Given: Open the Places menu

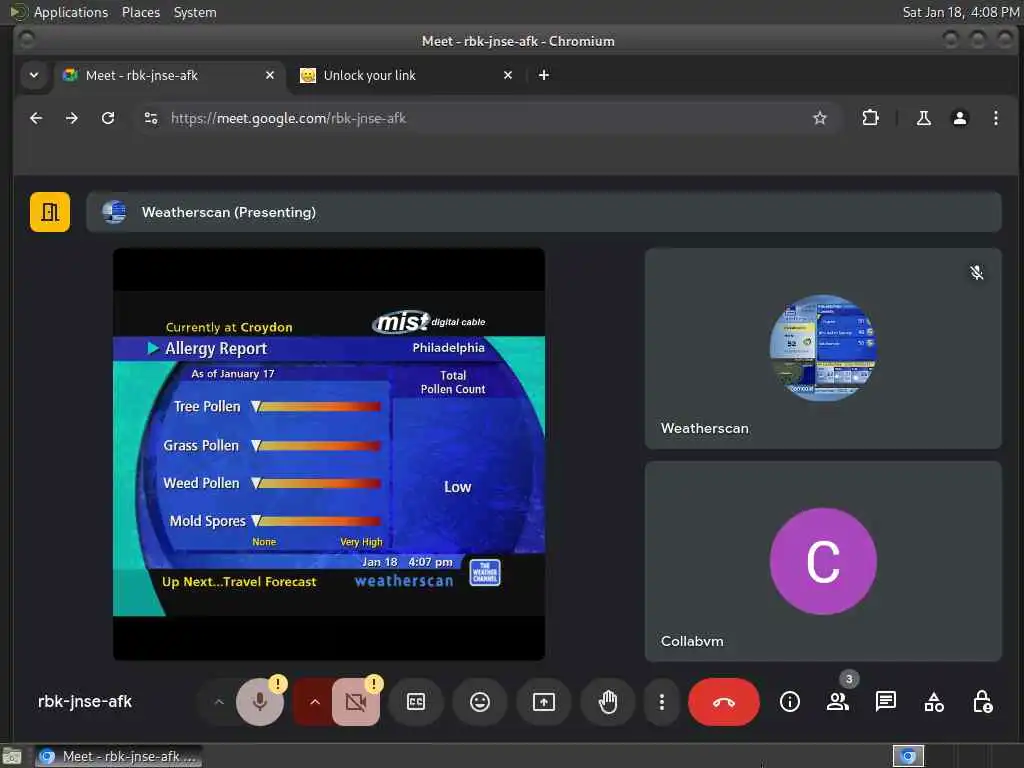Looking at the screenshot, I should (140, 12).
